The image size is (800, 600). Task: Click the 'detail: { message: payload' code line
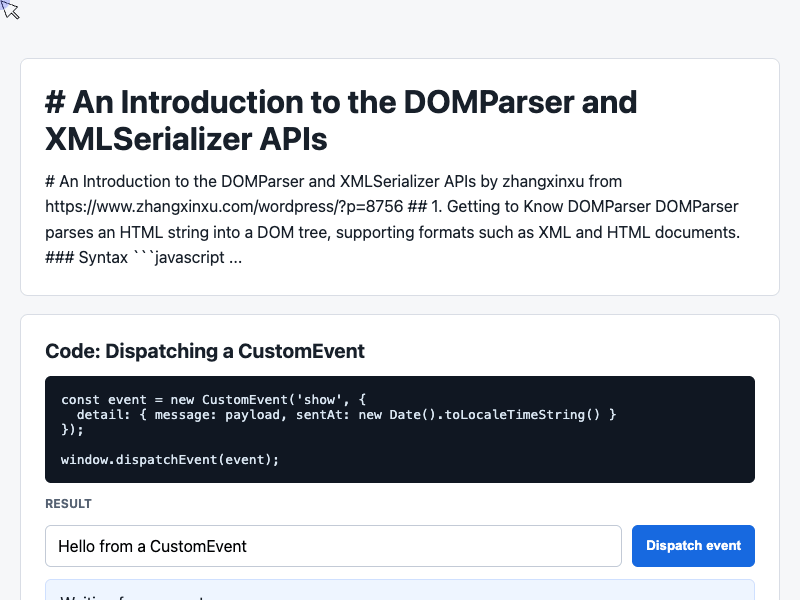tap(346, 414)
